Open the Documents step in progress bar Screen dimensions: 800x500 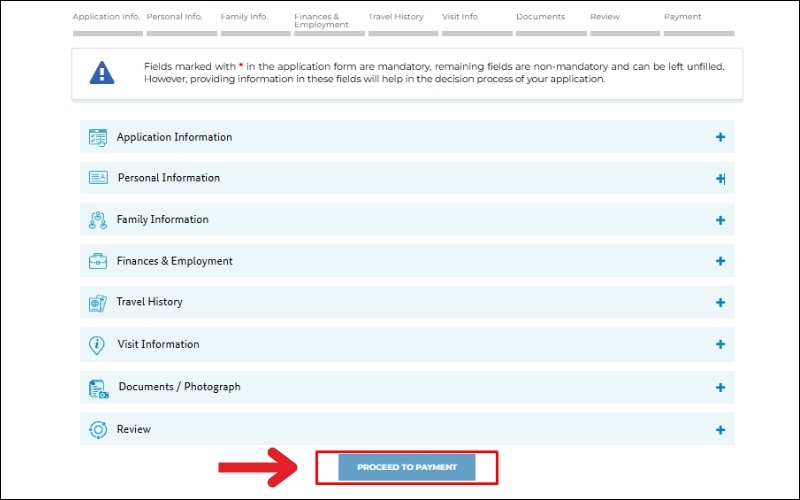click(x=540, y=17)
